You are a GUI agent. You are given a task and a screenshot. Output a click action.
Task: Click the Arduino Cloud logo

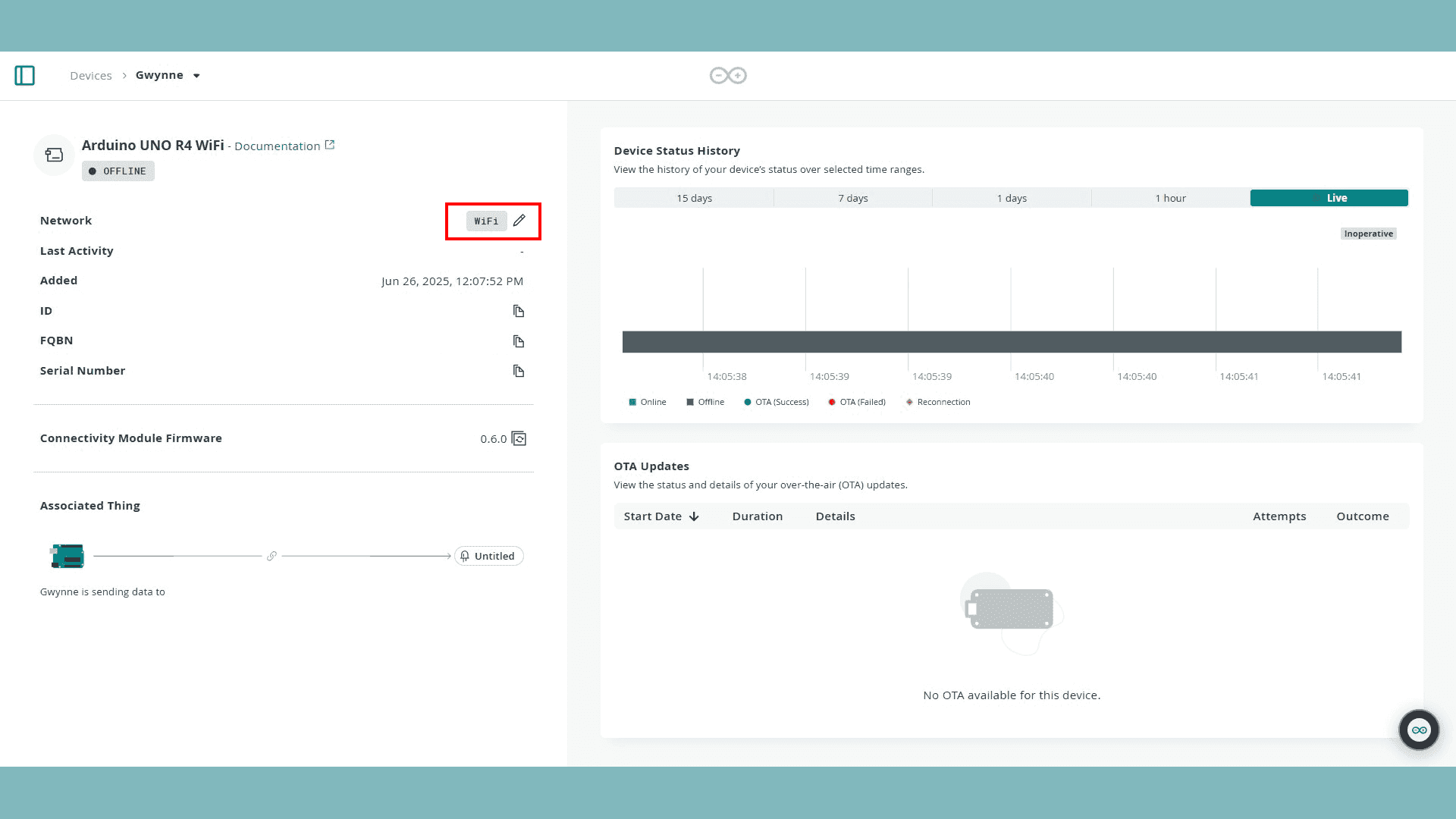(x=728, y=76)
